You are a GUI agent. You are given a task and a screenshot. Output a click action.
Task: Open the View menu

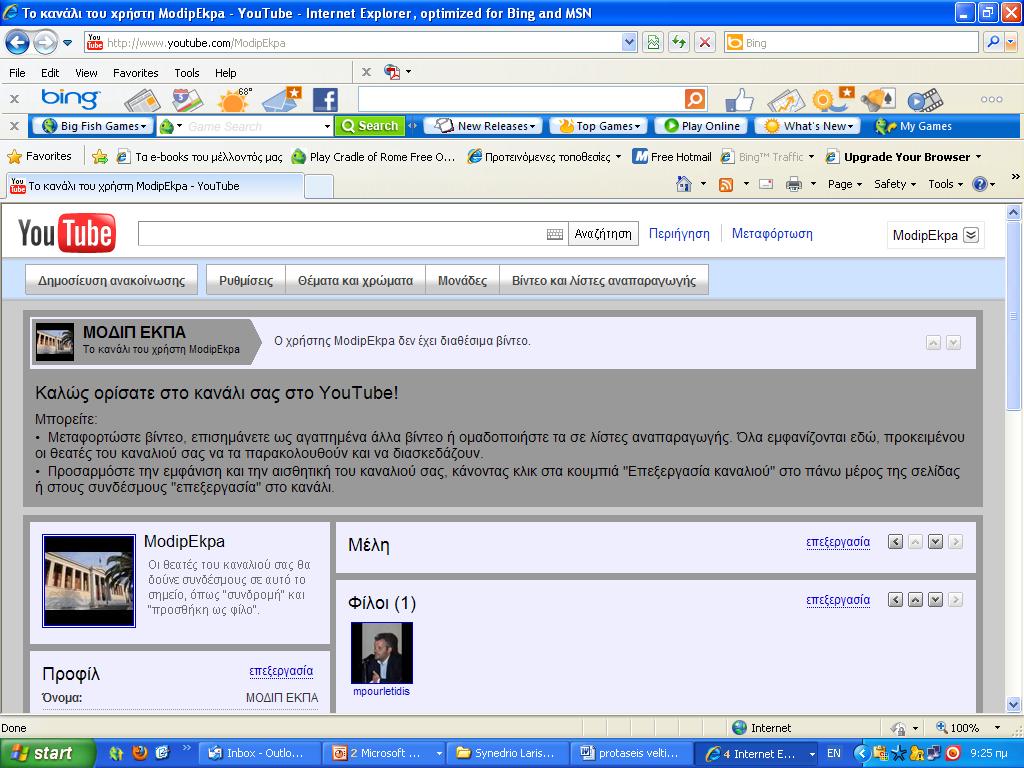86,73
